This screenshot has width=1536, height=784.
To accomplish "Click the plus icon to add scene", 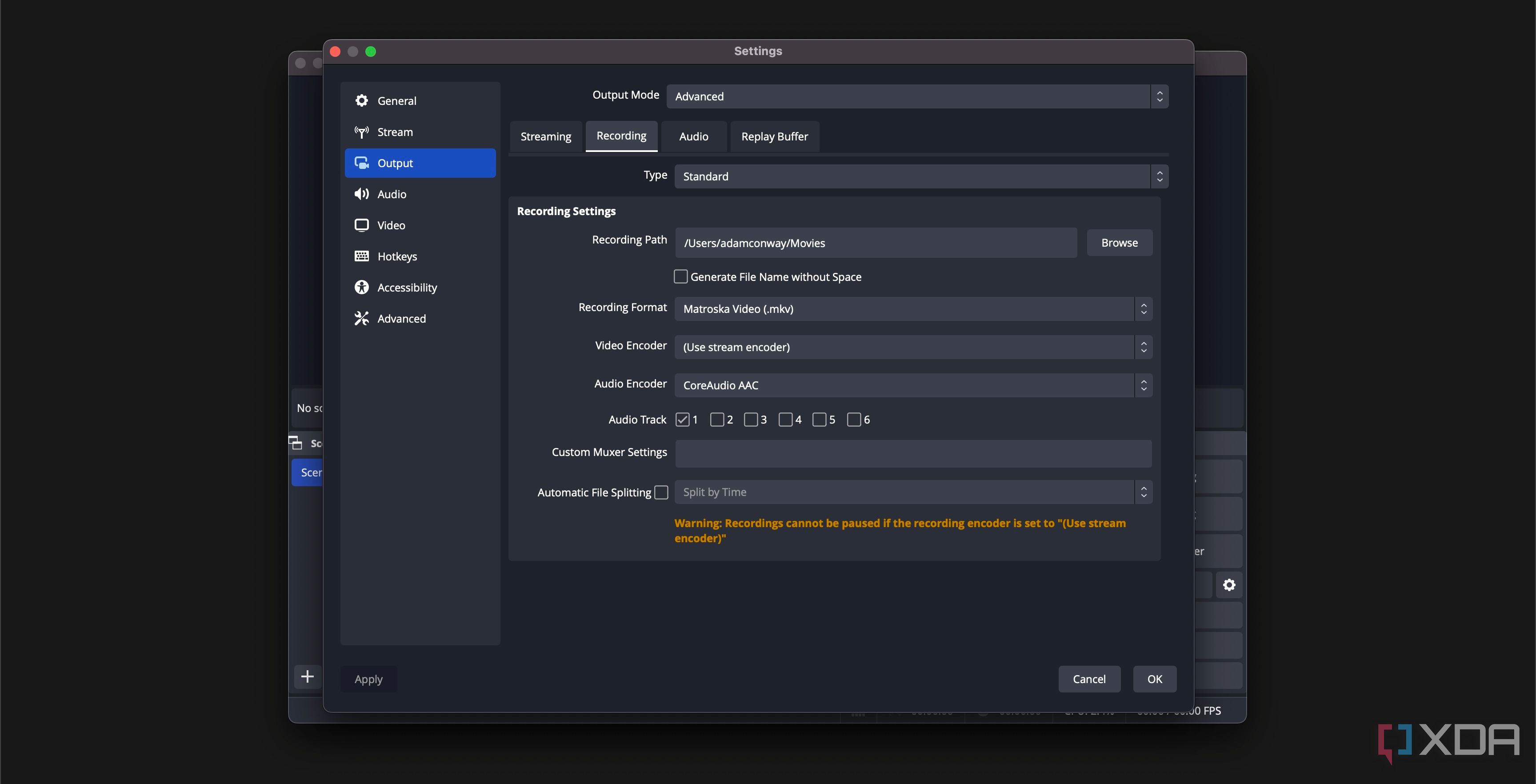I will click(x=307, y=676).
